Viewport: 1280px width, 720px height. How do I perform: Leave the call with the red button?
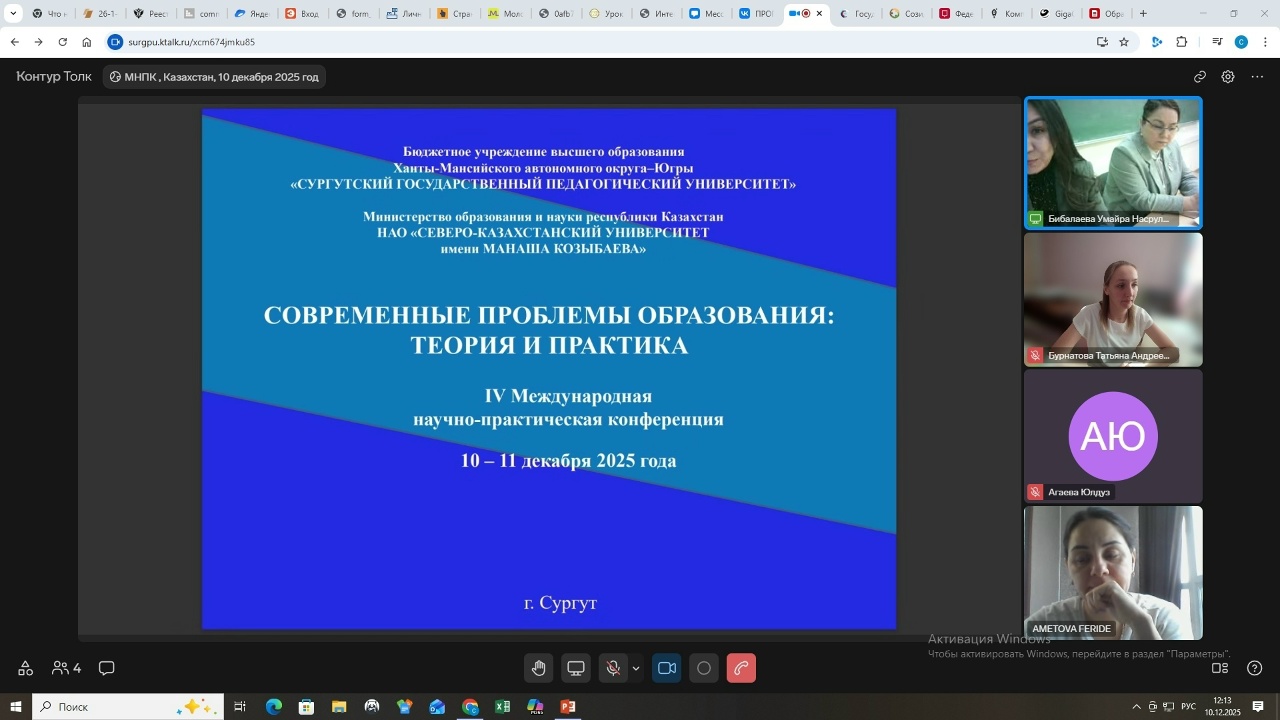(741, 668)
